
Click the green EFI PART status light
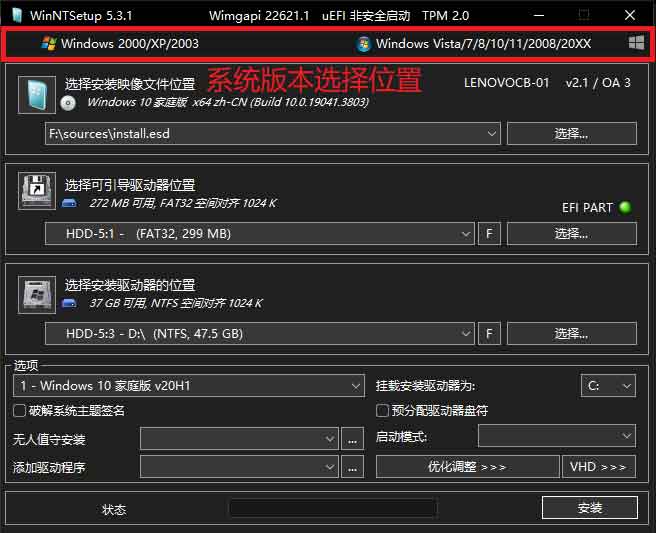tap(625, 207)
